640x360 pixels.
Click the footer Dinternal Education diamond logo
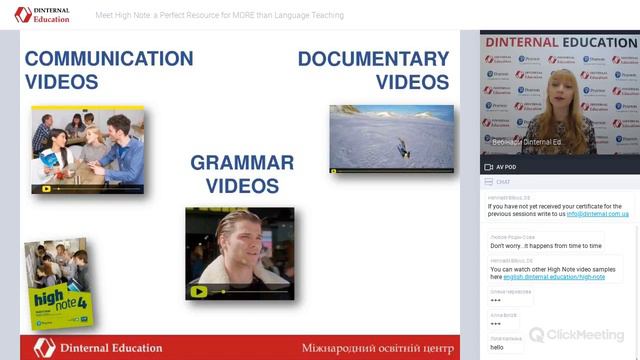pos(44,348)
